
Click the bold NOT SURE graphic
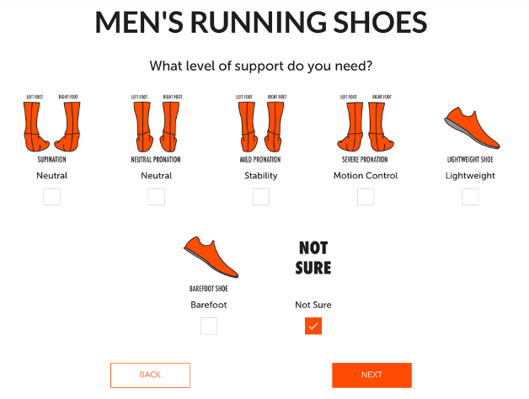tap(313, 258)
